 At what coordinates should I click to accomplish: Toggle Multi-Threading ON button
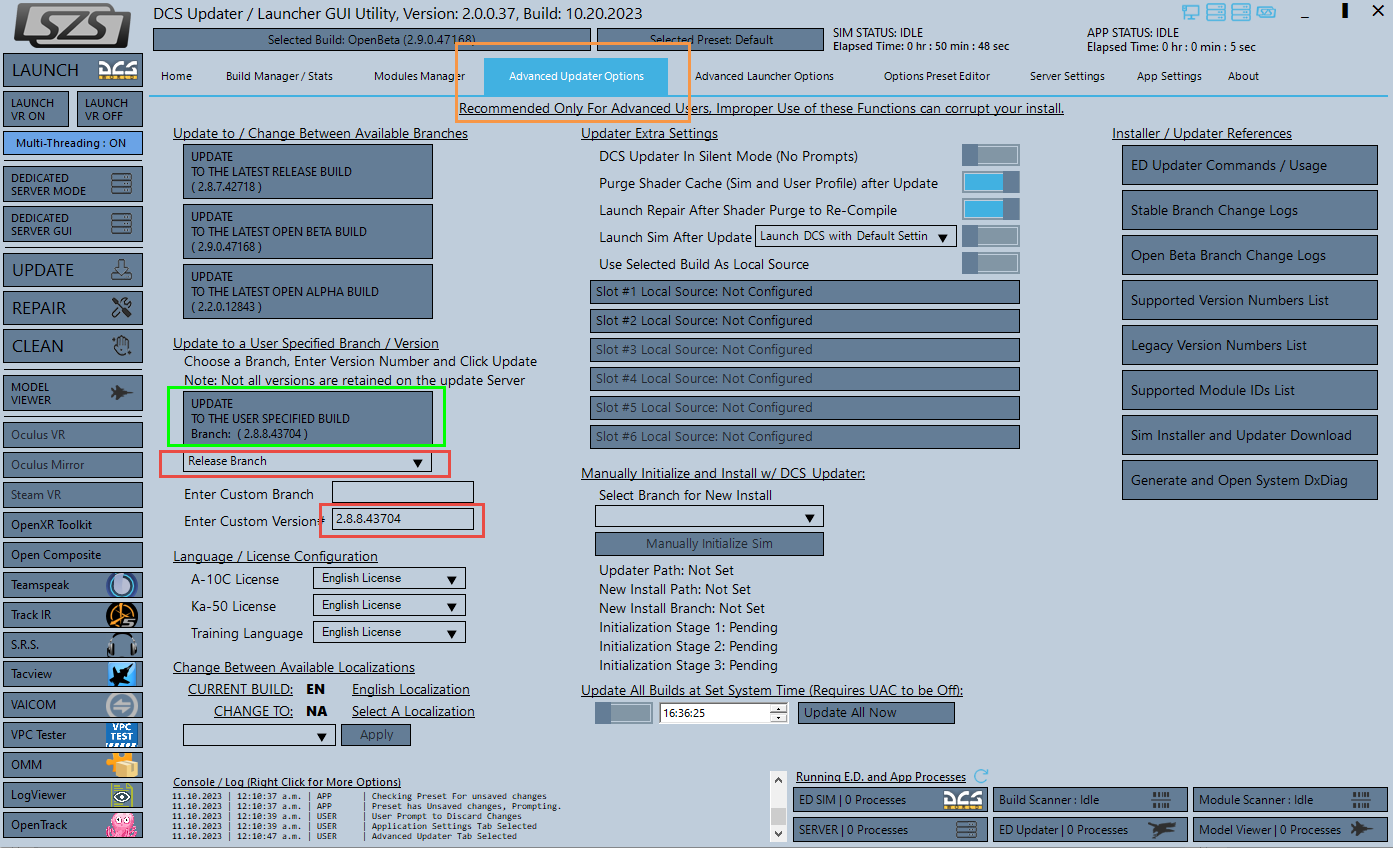coord(73,143)
